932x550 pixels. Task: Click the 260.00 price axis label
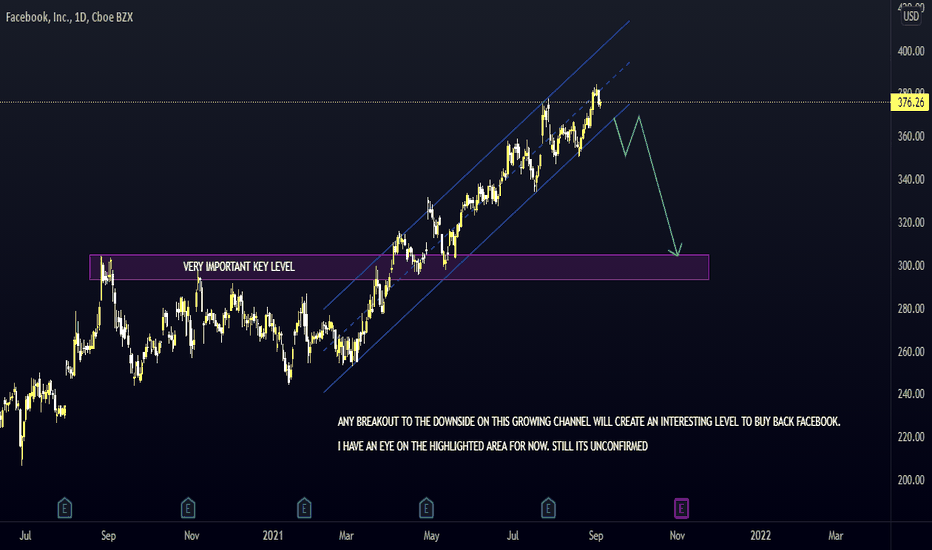[911, 351]
